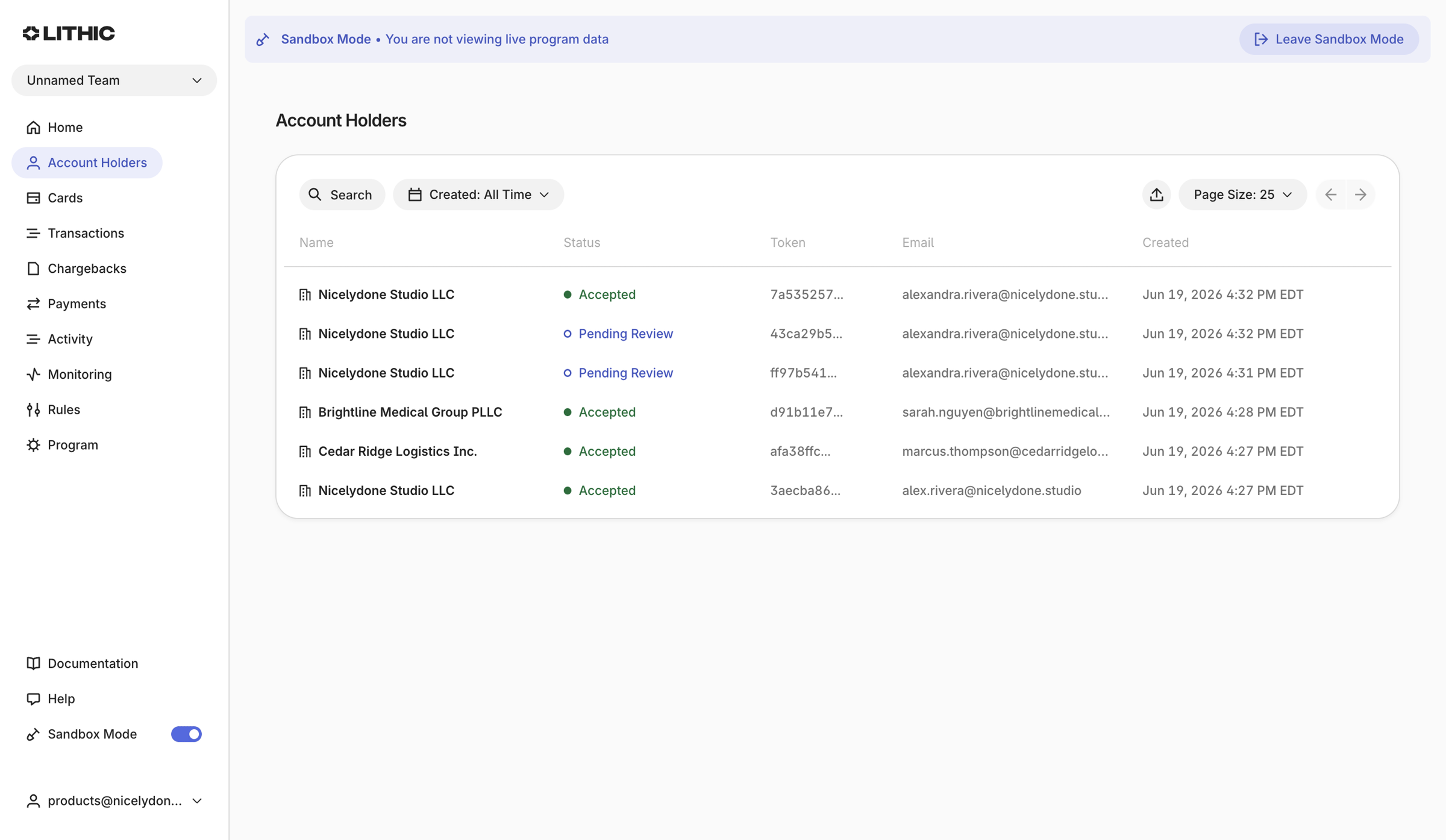
Task: Click the calendar icon in date filter
Action: click(x=415, y=194)
